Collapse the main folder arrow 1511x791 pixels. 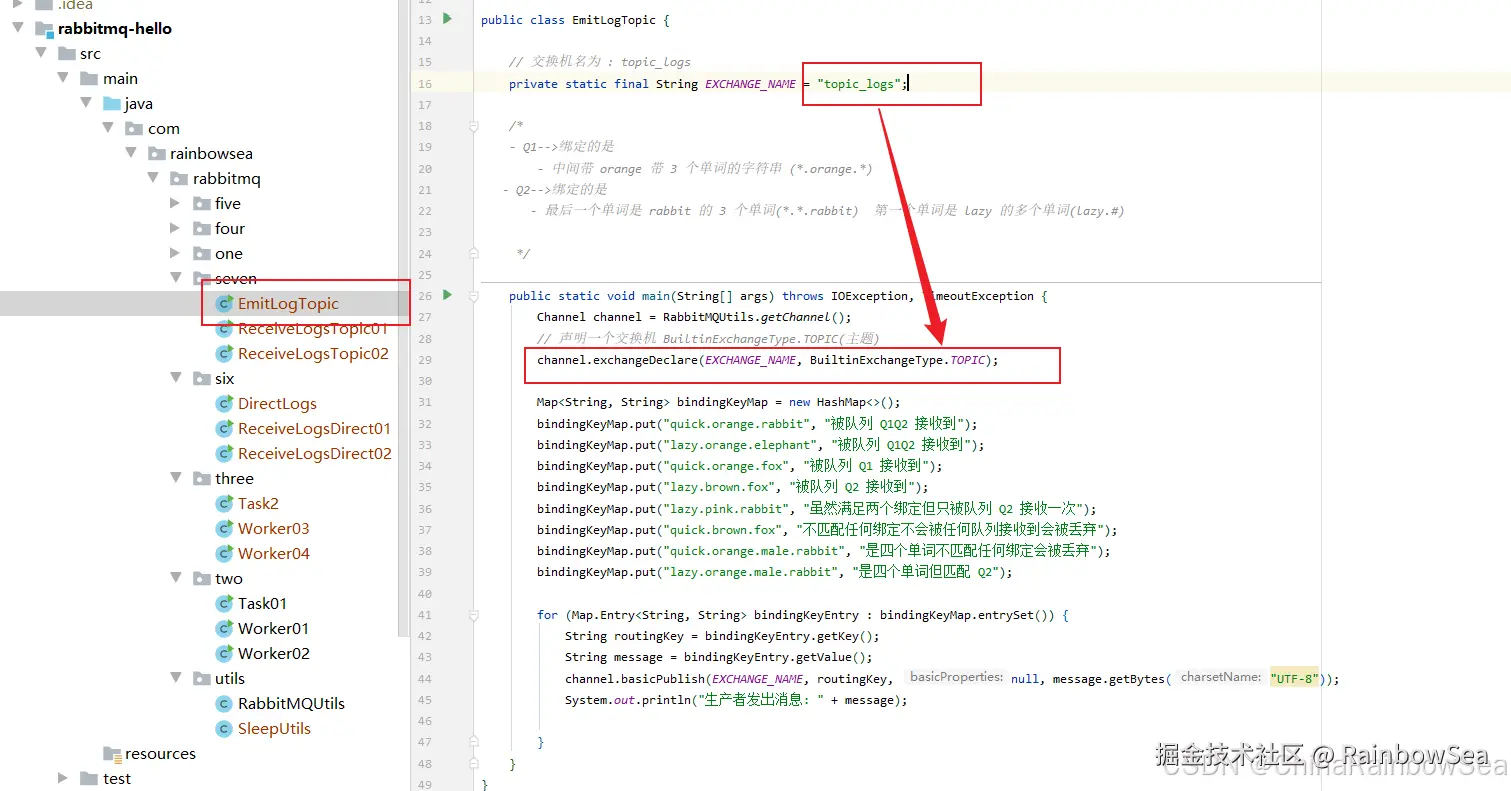pyautogui.click(x=63, y=78)
